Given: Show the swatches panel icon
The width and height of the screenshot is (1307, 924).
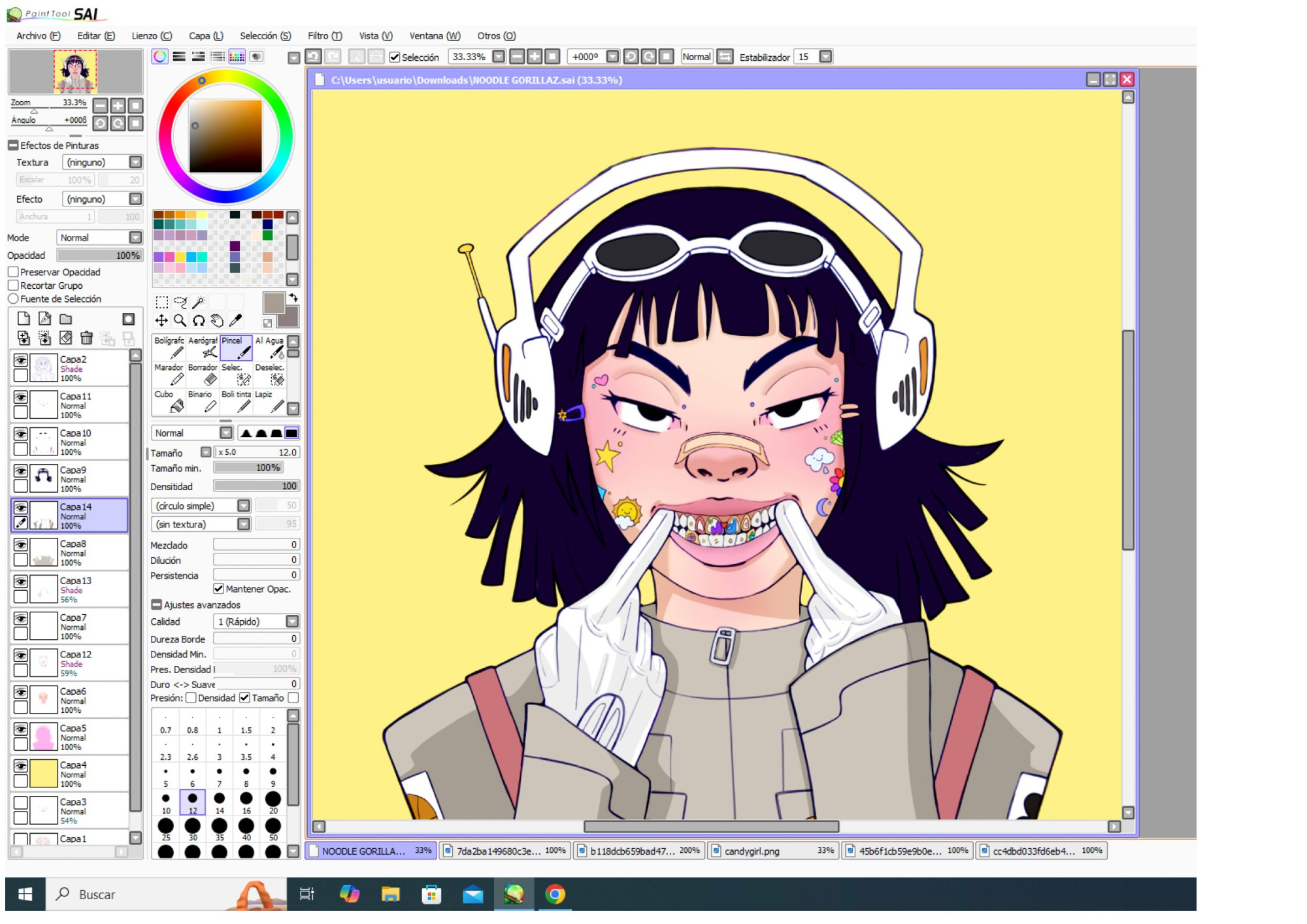Looking at the screenshot, I should [237, 57].
